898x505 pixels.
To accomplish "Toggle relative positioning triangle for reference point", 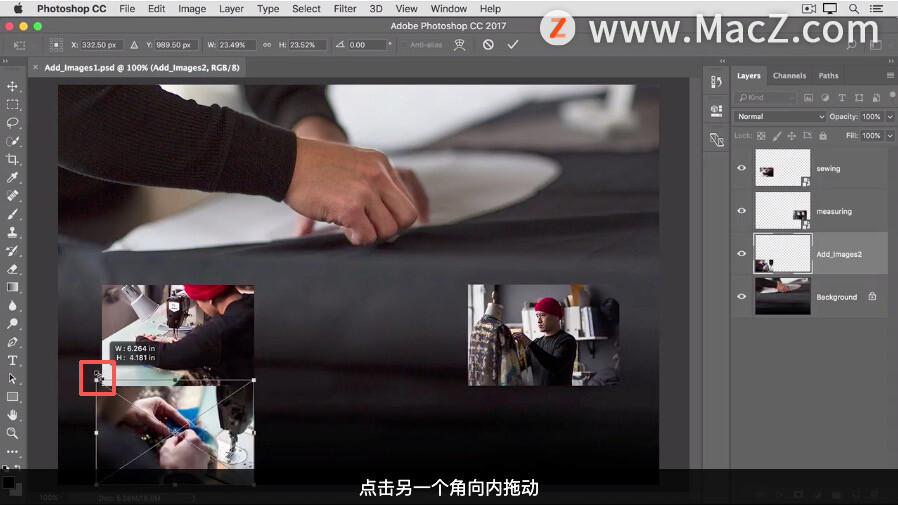I will (x=134, y=45).
